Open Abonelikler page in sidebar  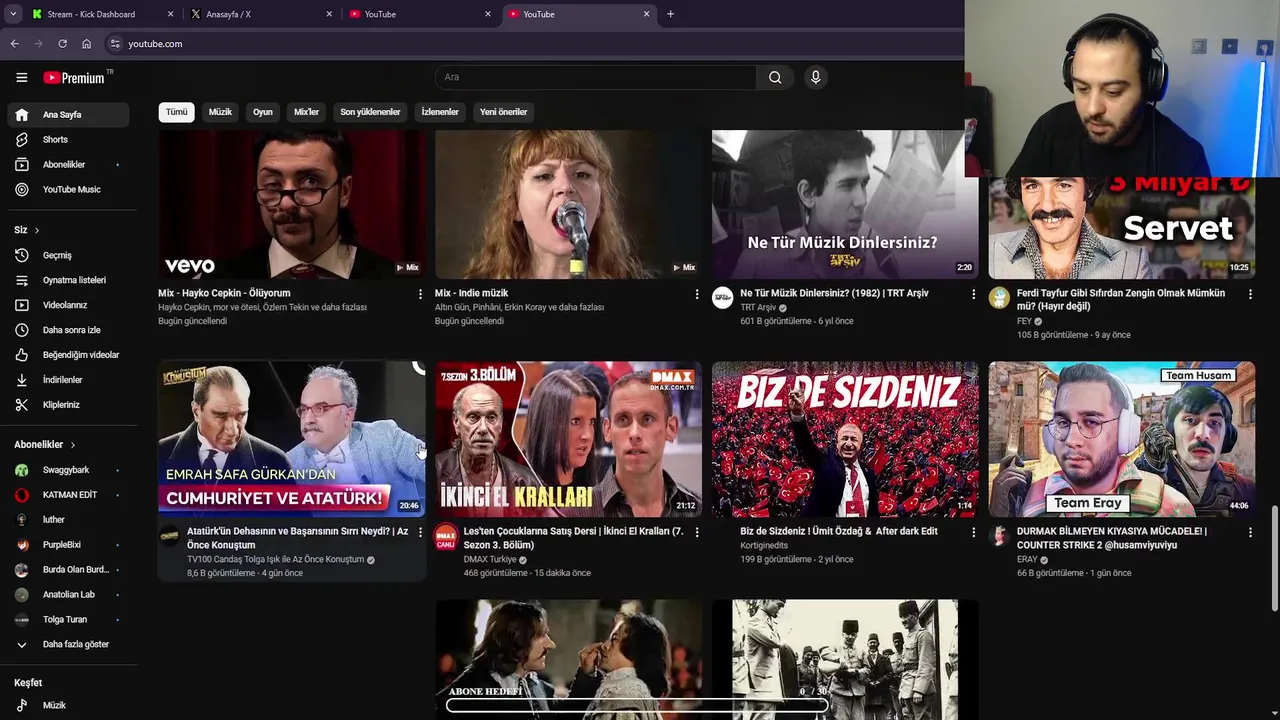tap(69, 164)
